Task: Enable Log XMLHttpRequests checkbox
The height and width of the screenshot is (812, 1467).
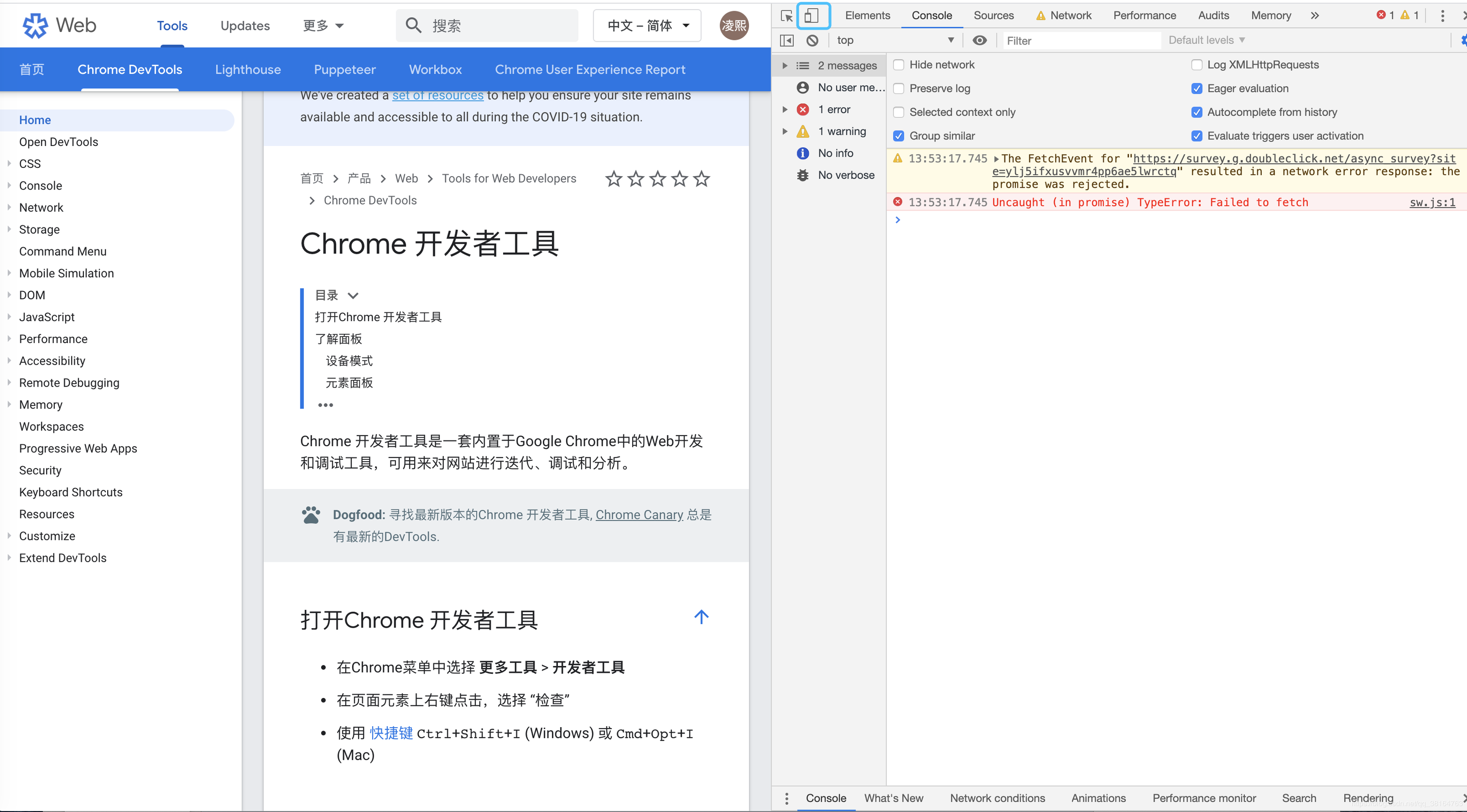Action: 1196,65
